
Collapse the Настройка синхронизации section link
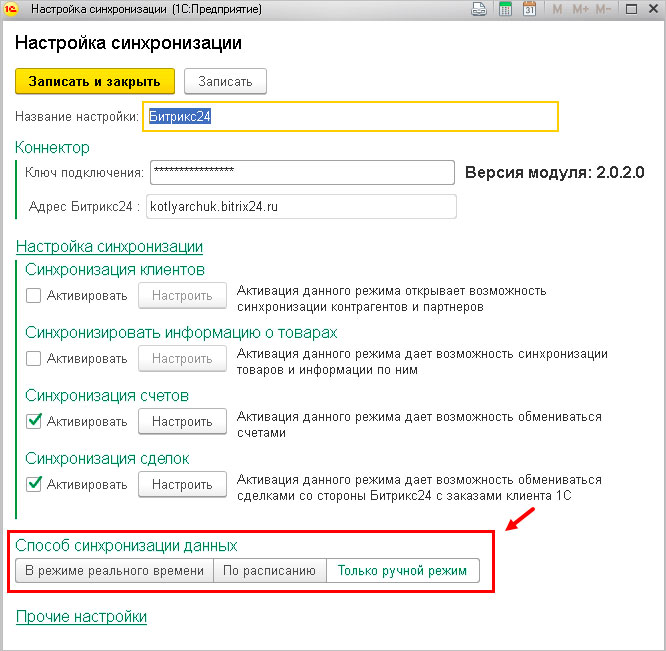click(x=109, y=246)
